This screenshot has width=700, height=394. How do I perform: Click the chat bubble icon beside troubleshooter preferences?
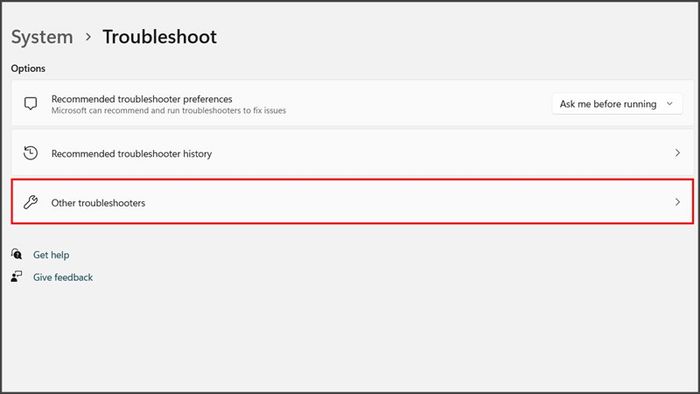[30, 104]
